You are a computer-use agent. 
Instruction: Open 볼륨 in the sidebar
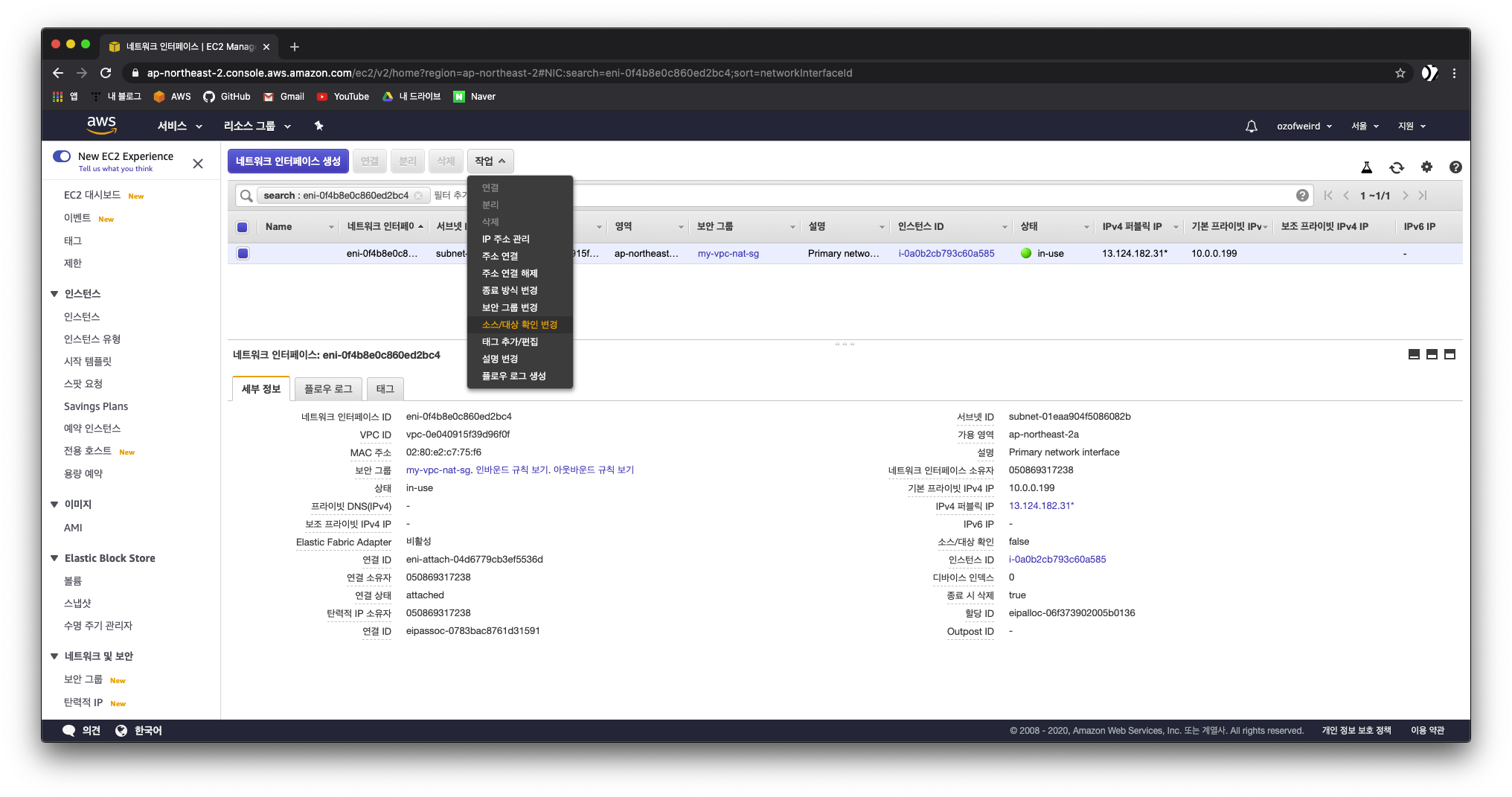(x=73, y=581)
